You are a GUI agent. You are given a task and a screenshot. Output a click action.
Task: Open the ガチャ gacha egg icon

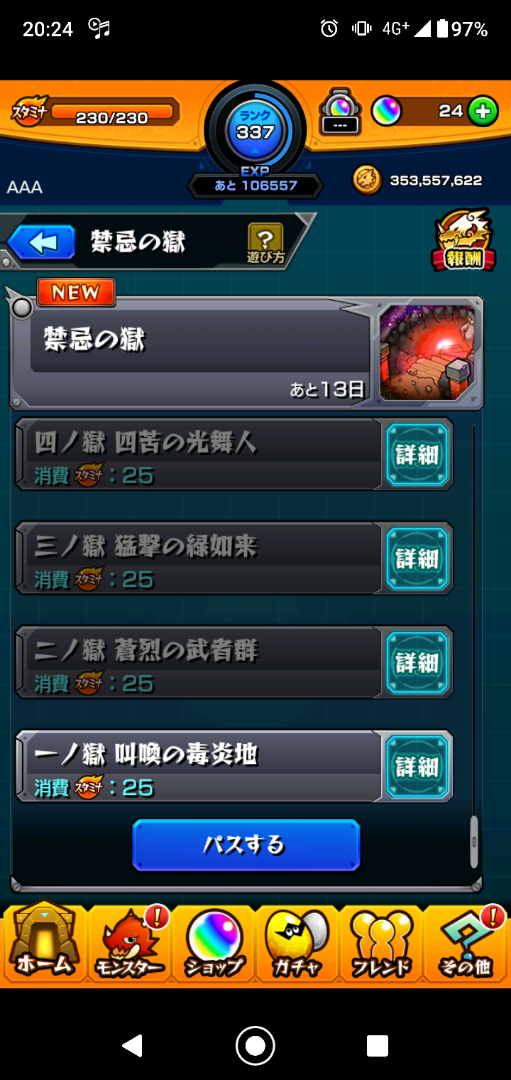coord(298,944)
